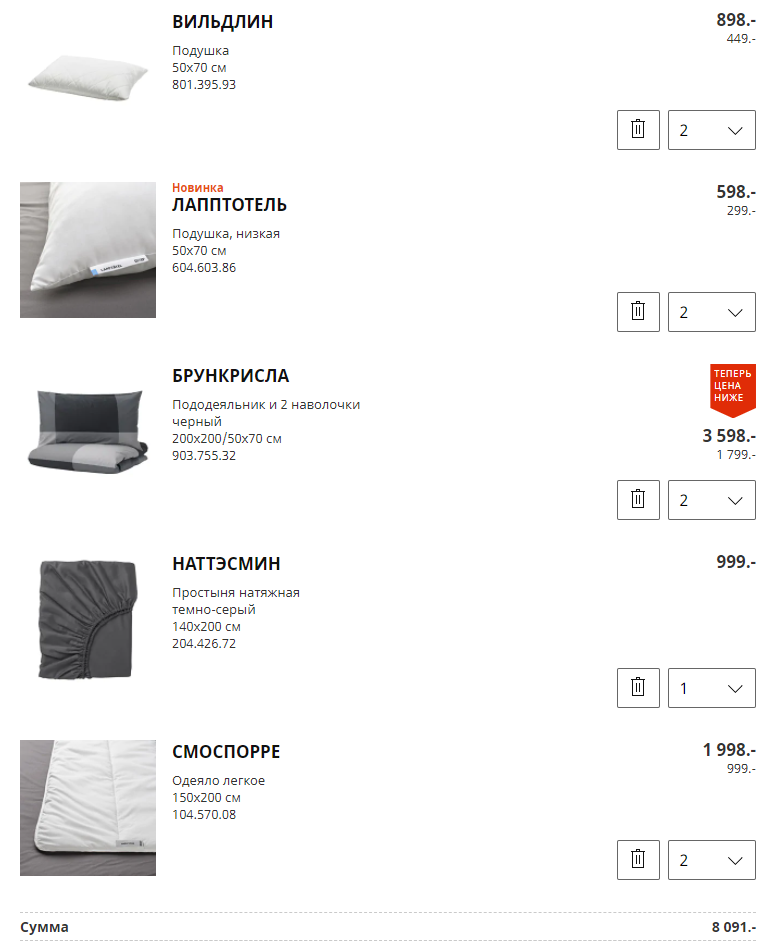Click СМОСПОРРЕ product name
The width and height of the screenshot is (774, 951).
point(226,752)
